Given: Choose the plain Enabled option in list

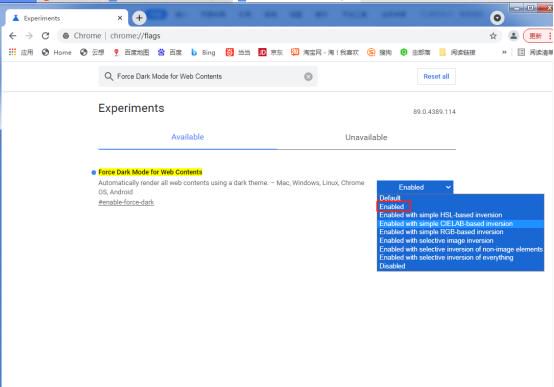Looking at the screenshot, I should 391,207.
